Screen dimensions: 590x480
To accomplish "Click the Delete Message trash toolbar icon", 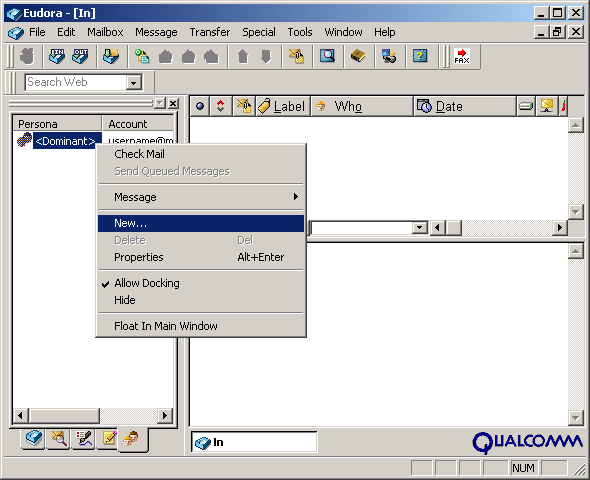I will (x=27, y=56).
